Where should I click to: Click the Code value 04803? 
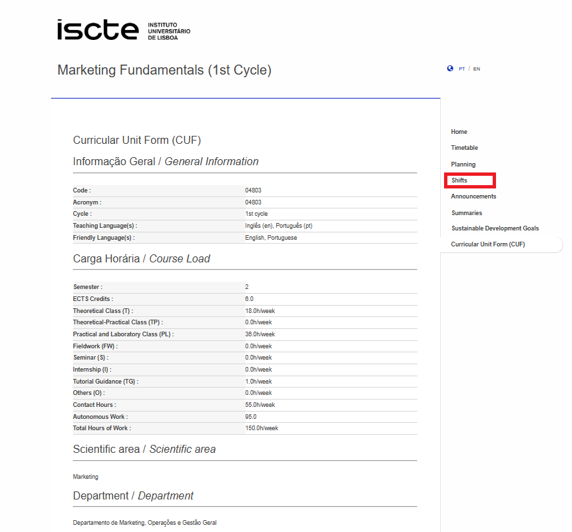[253, 190]
